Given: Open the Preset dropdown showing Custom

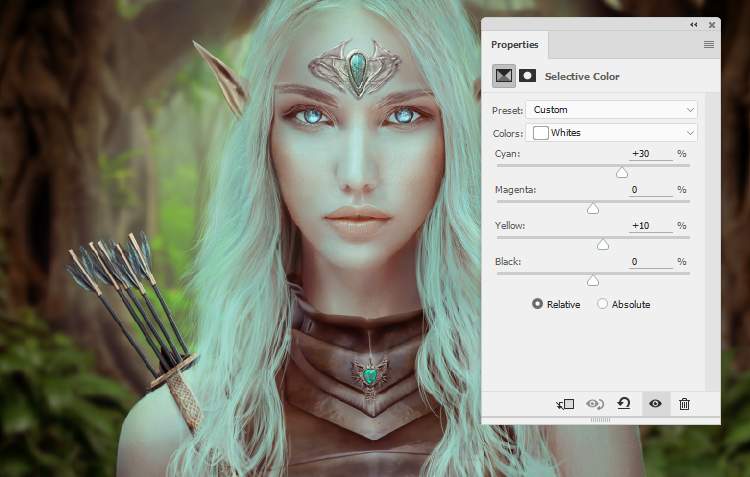Looking at the screenshot, I should click(611, 110).
